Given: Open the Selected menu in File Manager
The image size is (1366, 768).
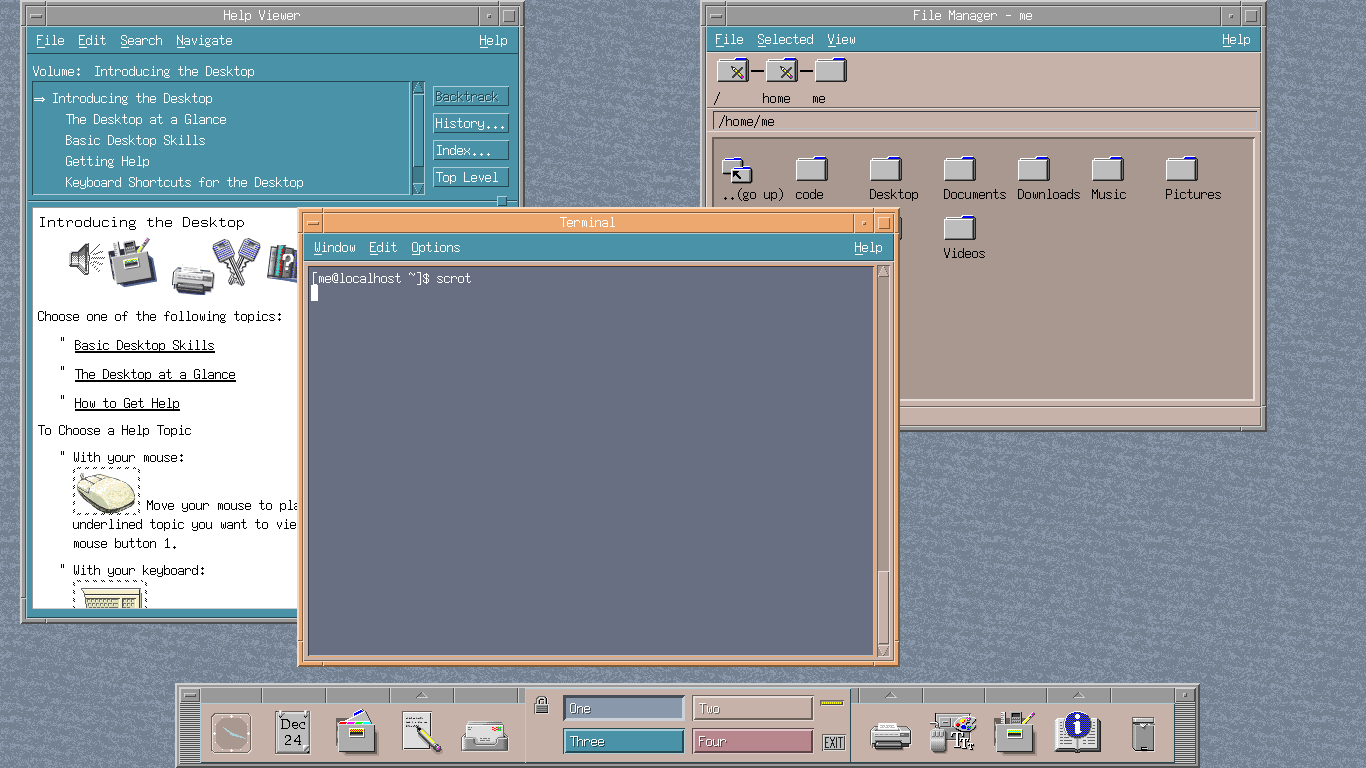Looking at the screenshot, I should coord(784,40).
